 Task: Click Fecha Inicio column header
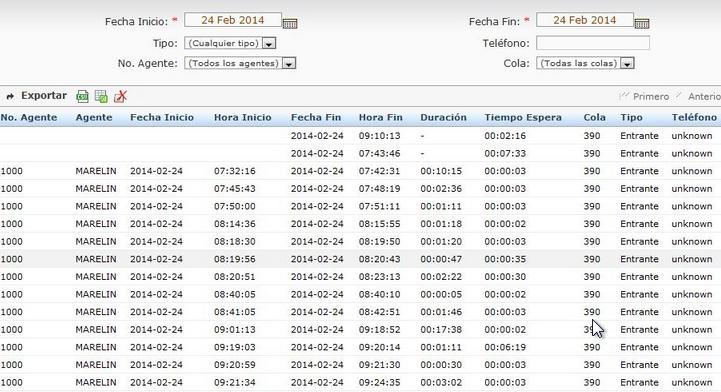(x=162, y=118)
